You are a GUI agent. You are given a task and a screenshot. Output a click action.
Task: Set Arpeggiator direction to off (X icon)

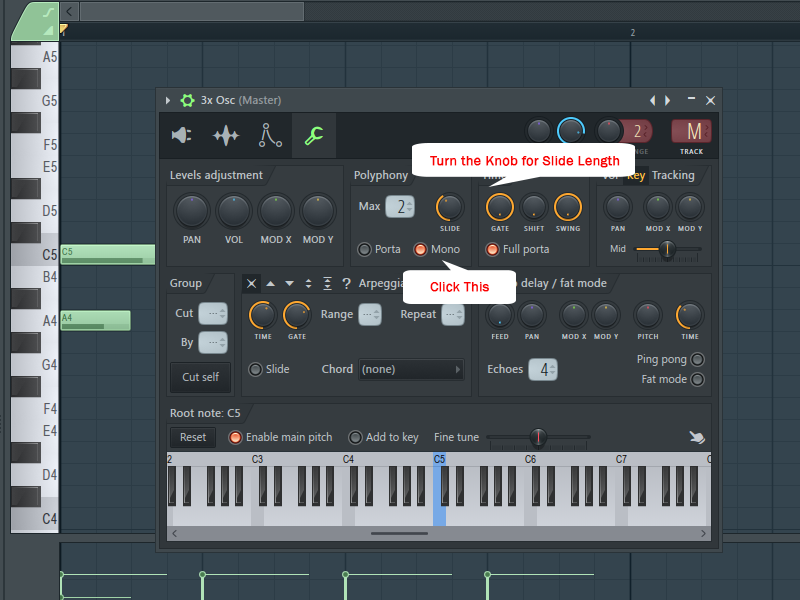click(252, 283)
